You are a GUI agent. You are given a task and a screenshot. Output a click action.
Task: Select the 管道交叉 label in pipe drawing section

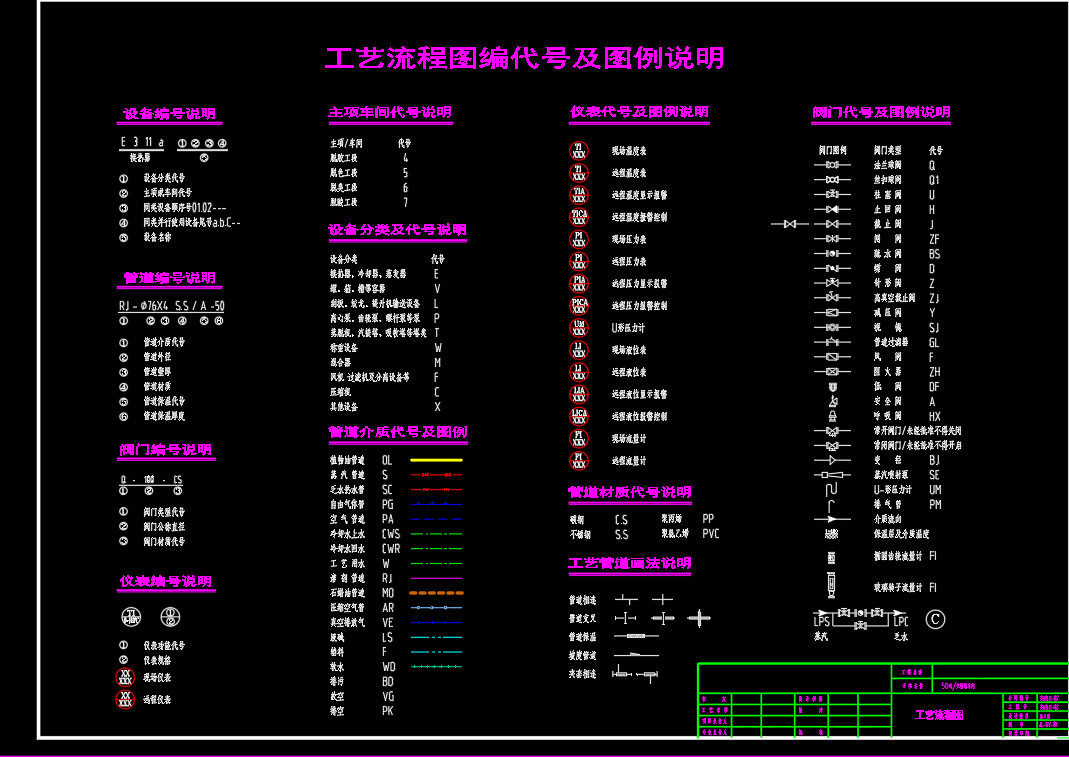(582, 619)
